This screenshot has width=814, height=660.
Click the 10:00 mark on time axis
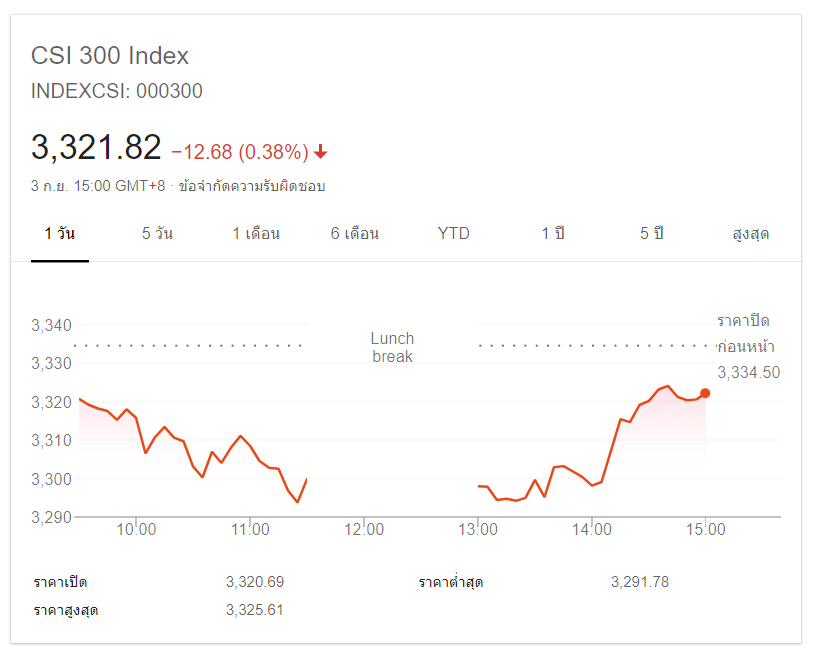[x=136, y=530]
